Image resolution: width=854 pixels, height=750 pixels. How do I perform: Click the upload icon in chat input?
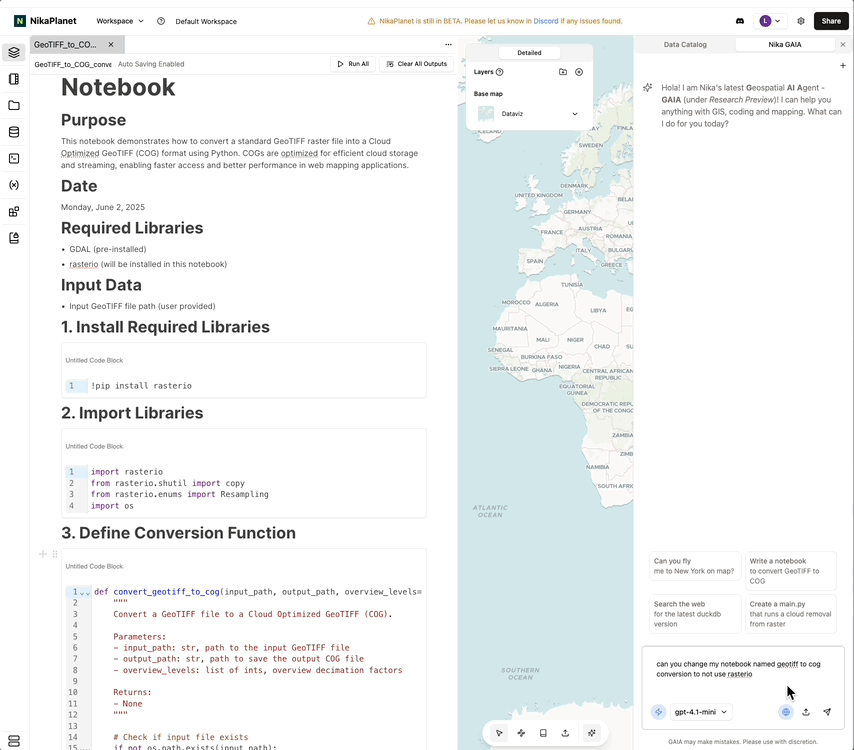(x=806, y=712)
